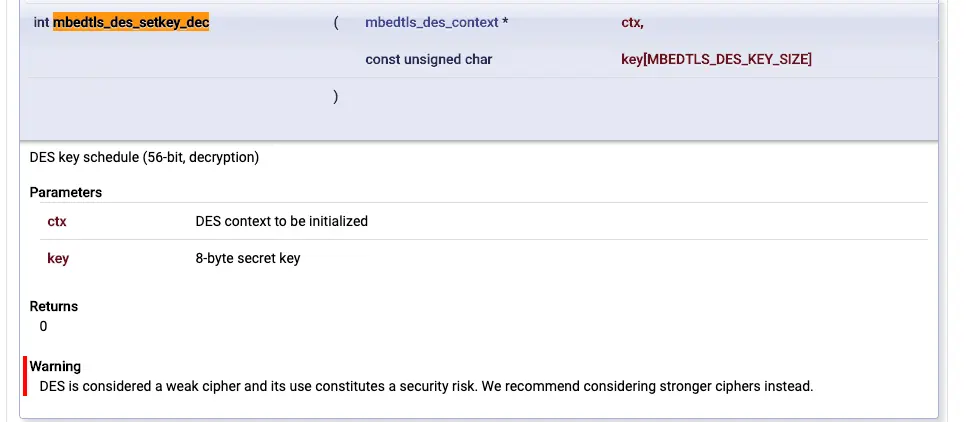
Task: Open the mbedtls_des_context type link
Action: click(431, 23)
